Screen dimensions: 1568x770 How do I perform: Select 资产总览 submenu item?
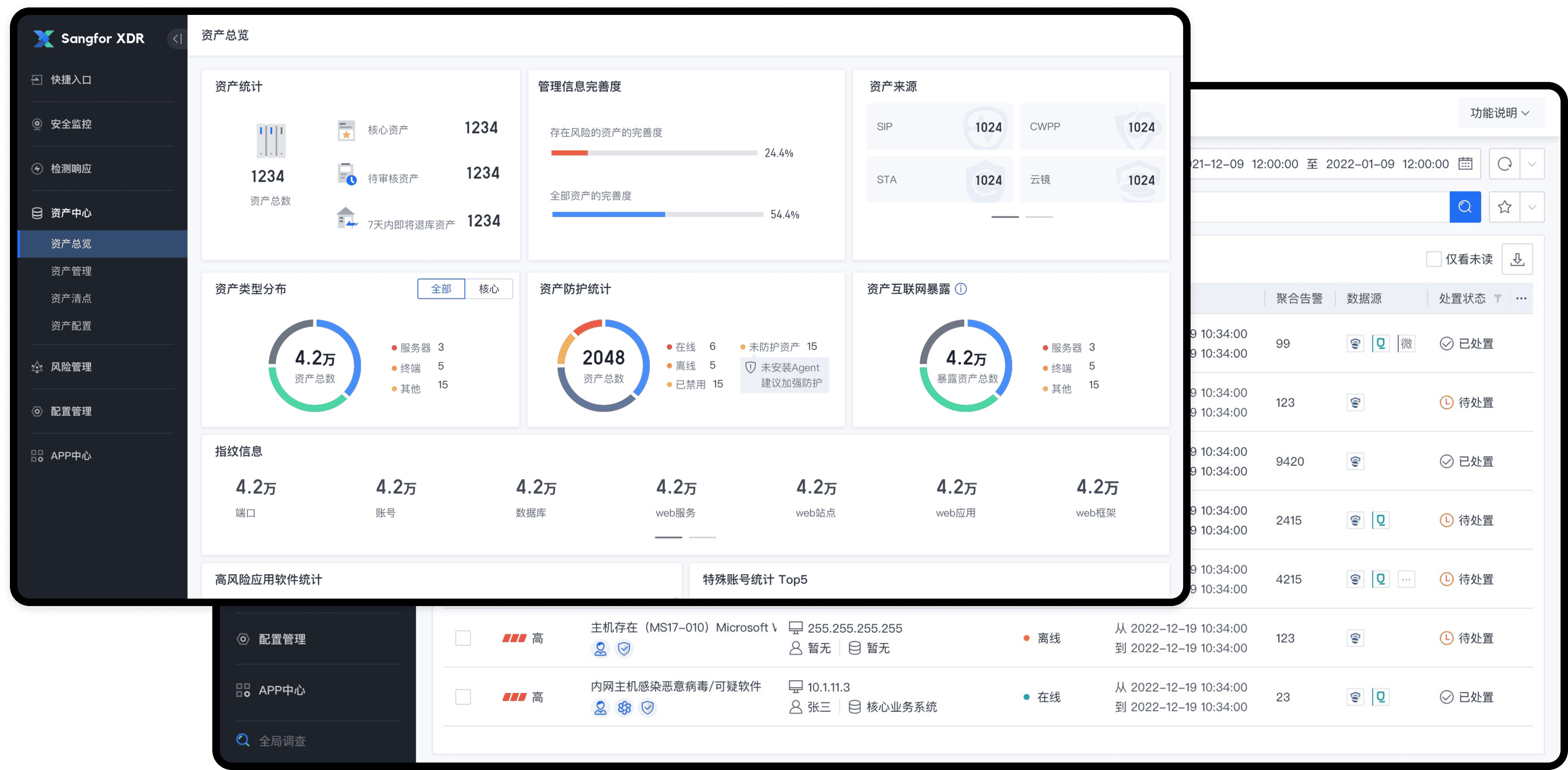point(102,243)
